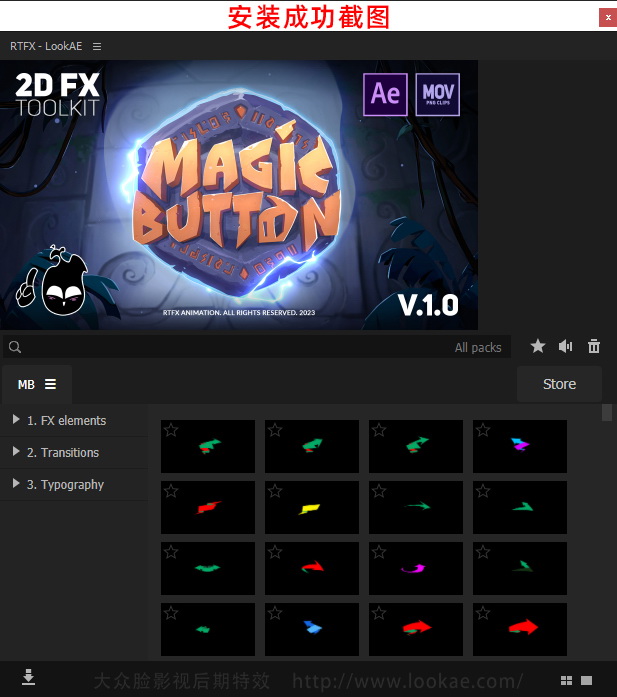Close the installation screenshot window
Screen dimensions: 617x697
pos(608,18)
